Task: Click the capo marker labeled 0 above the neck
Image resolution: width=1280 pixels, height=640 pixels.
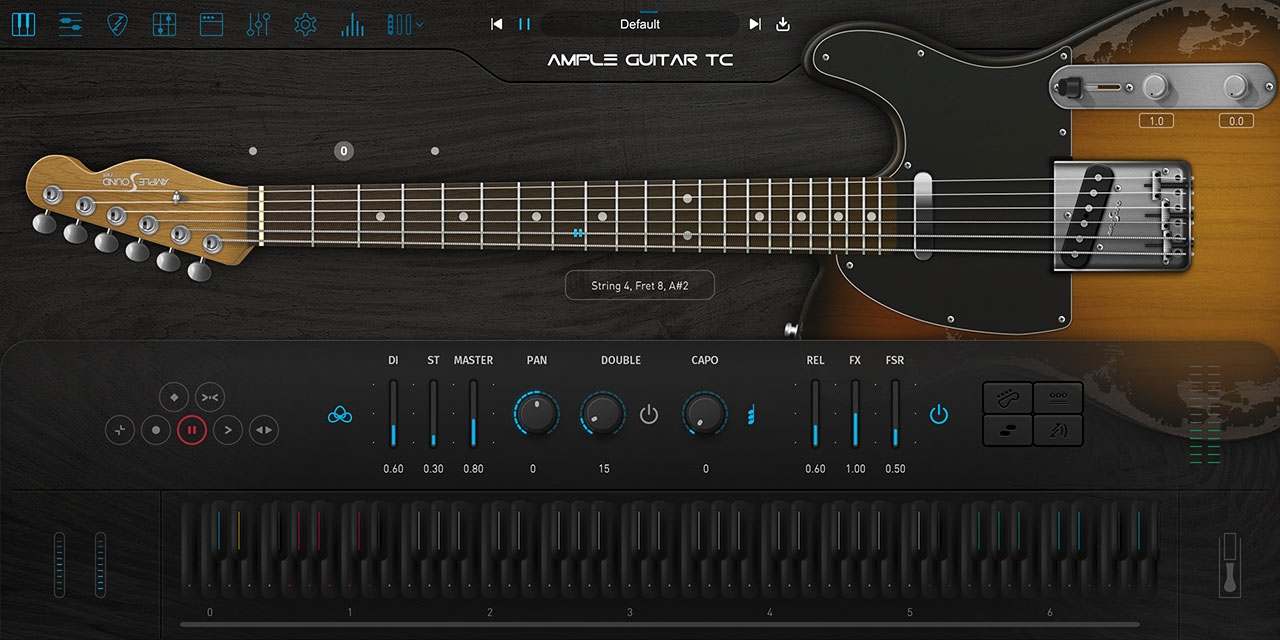Action: point(343,151)
